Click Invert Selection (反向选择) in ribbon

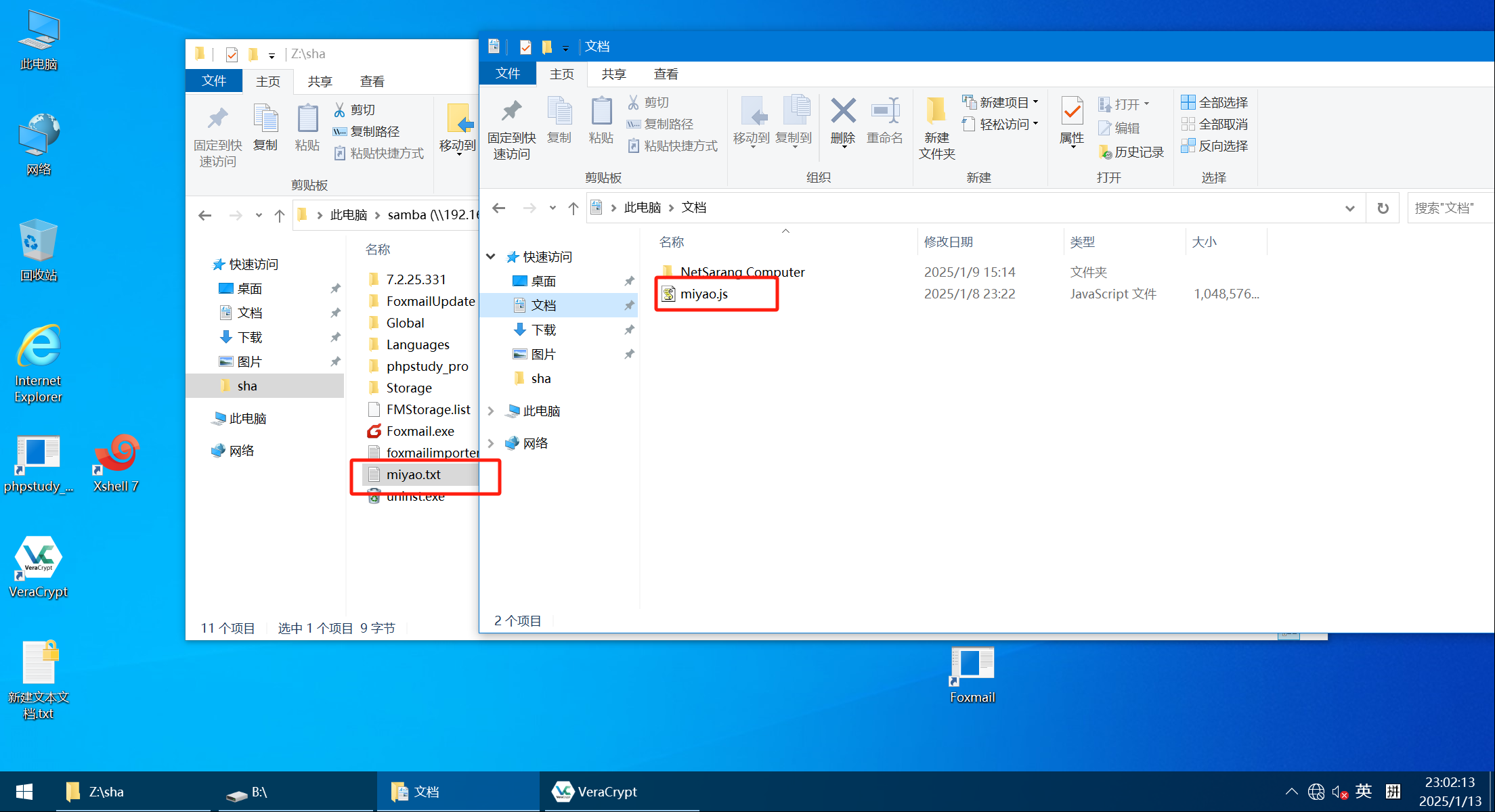point(1215,145)
